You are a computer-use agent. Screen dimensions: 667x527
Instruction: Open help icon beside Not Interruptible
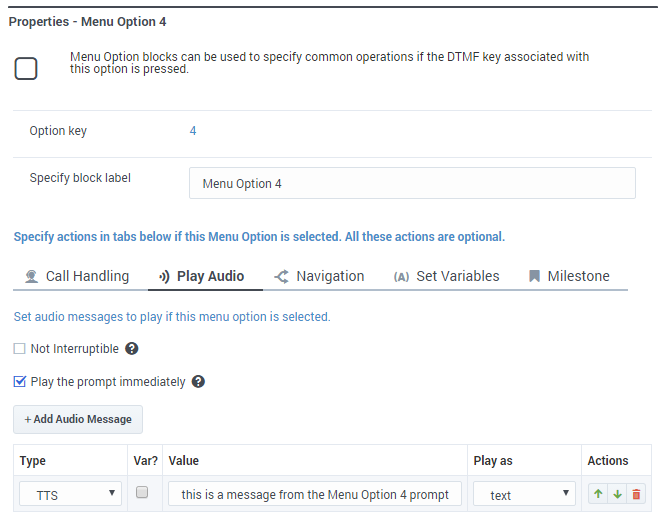click(132, 349)
